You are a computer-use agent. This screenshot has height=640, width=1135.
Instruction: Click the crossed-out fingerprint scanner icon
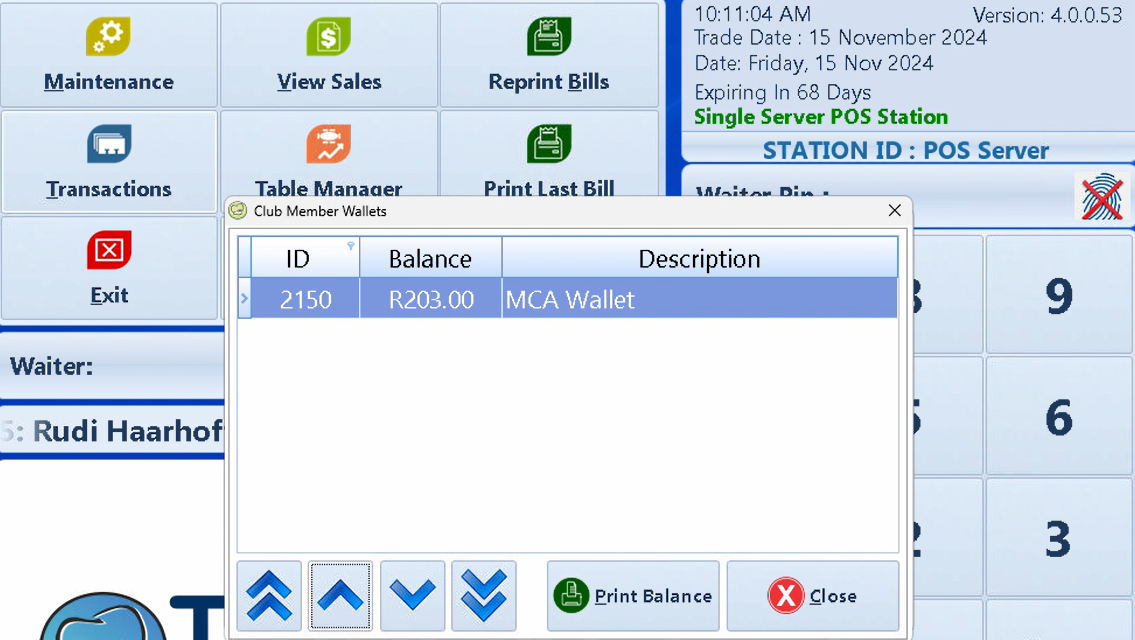coord(1100,198)
